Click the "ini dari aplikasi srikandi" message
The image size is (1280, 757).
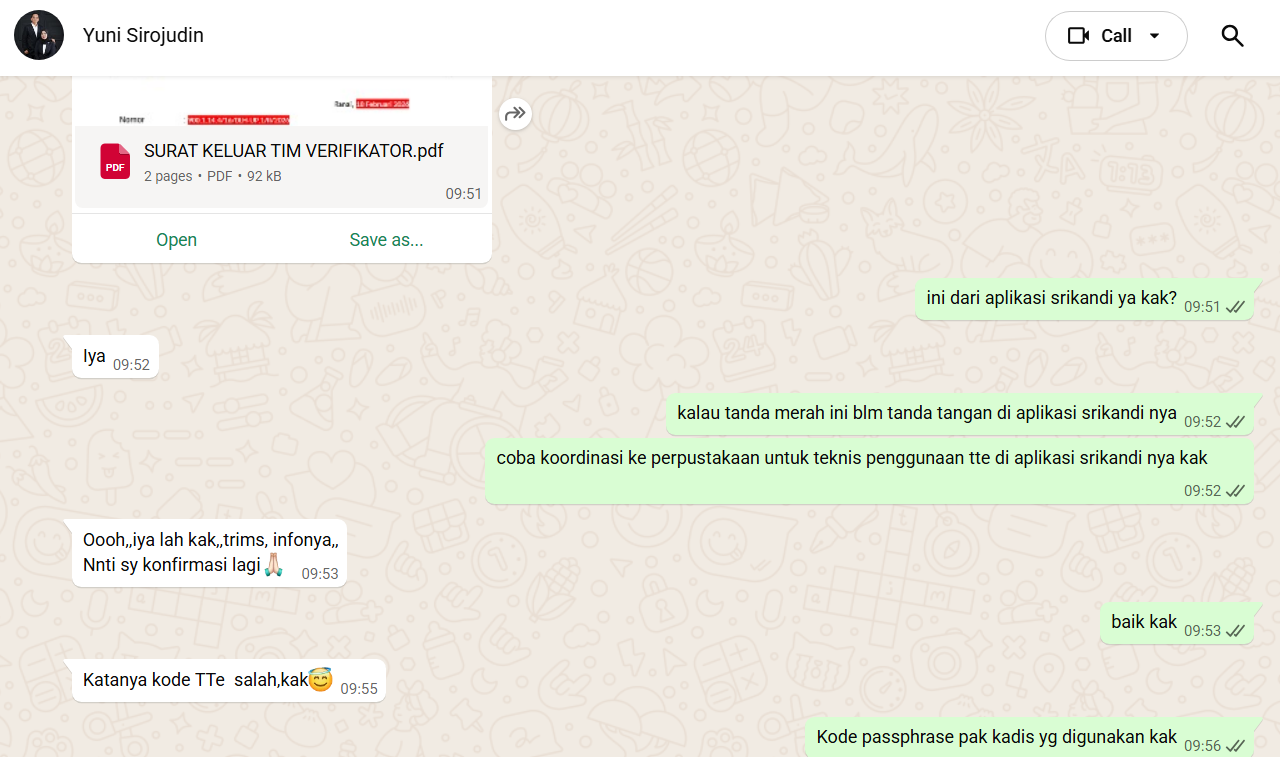(x=1051, y=298)
